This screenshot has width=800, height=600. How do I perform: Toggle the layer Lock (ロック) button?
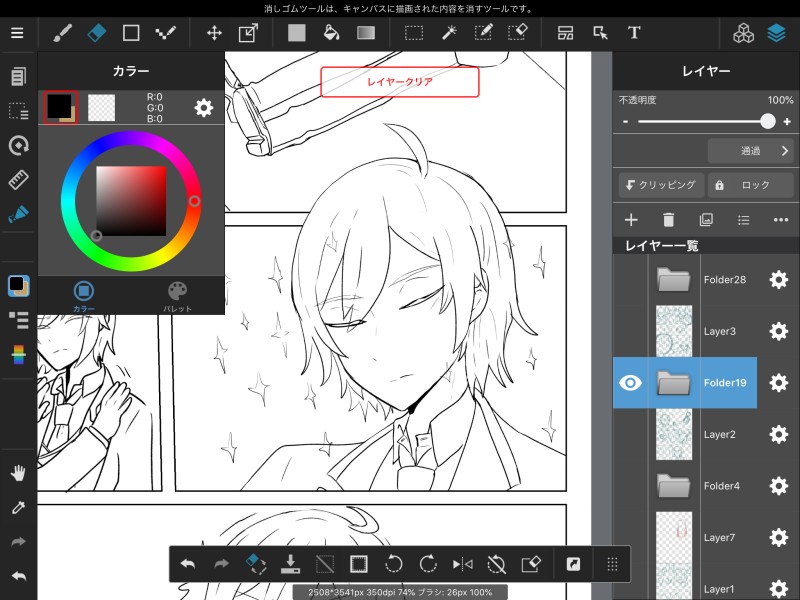pos(751,185)
